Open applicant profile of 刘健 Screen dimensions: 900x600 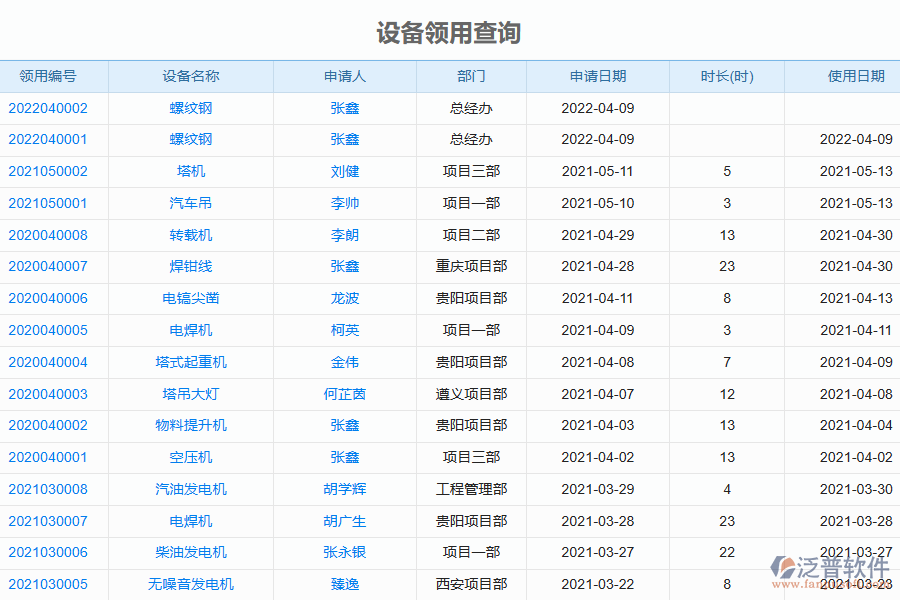[344, 171]
